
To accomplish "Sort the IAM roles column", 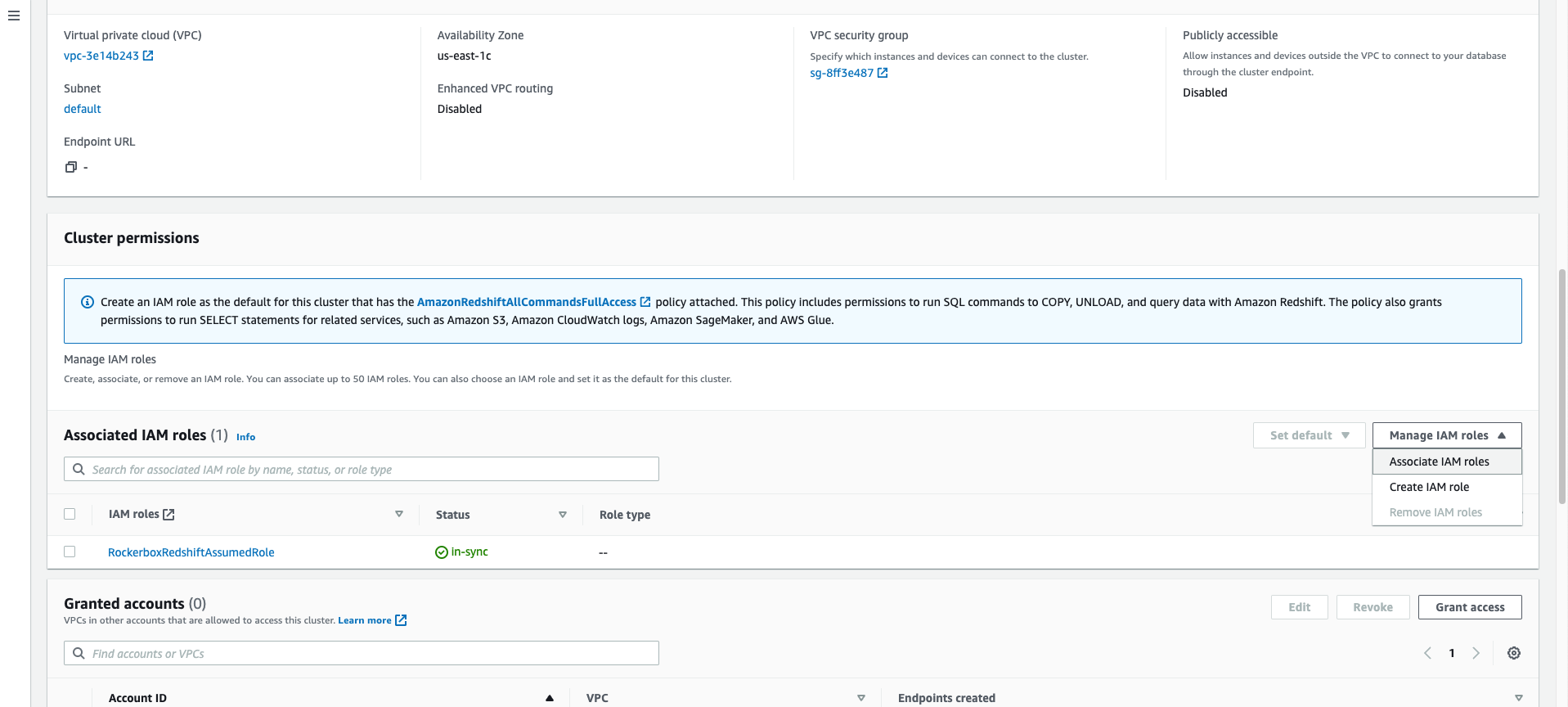I will tap(399, 514).
